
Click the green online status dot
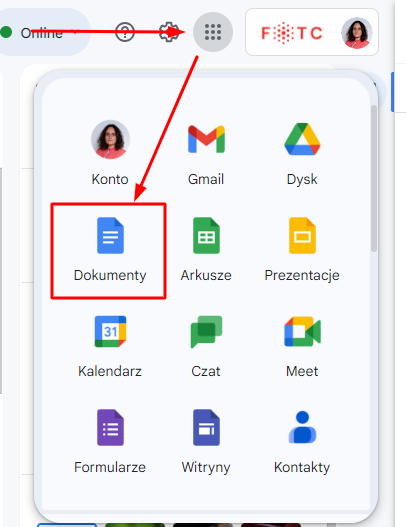click(x=6, y=32)
